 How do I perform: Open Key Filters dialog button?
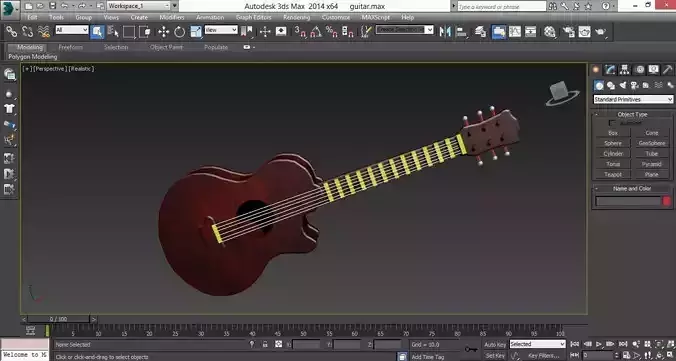[x=543, y=356]
